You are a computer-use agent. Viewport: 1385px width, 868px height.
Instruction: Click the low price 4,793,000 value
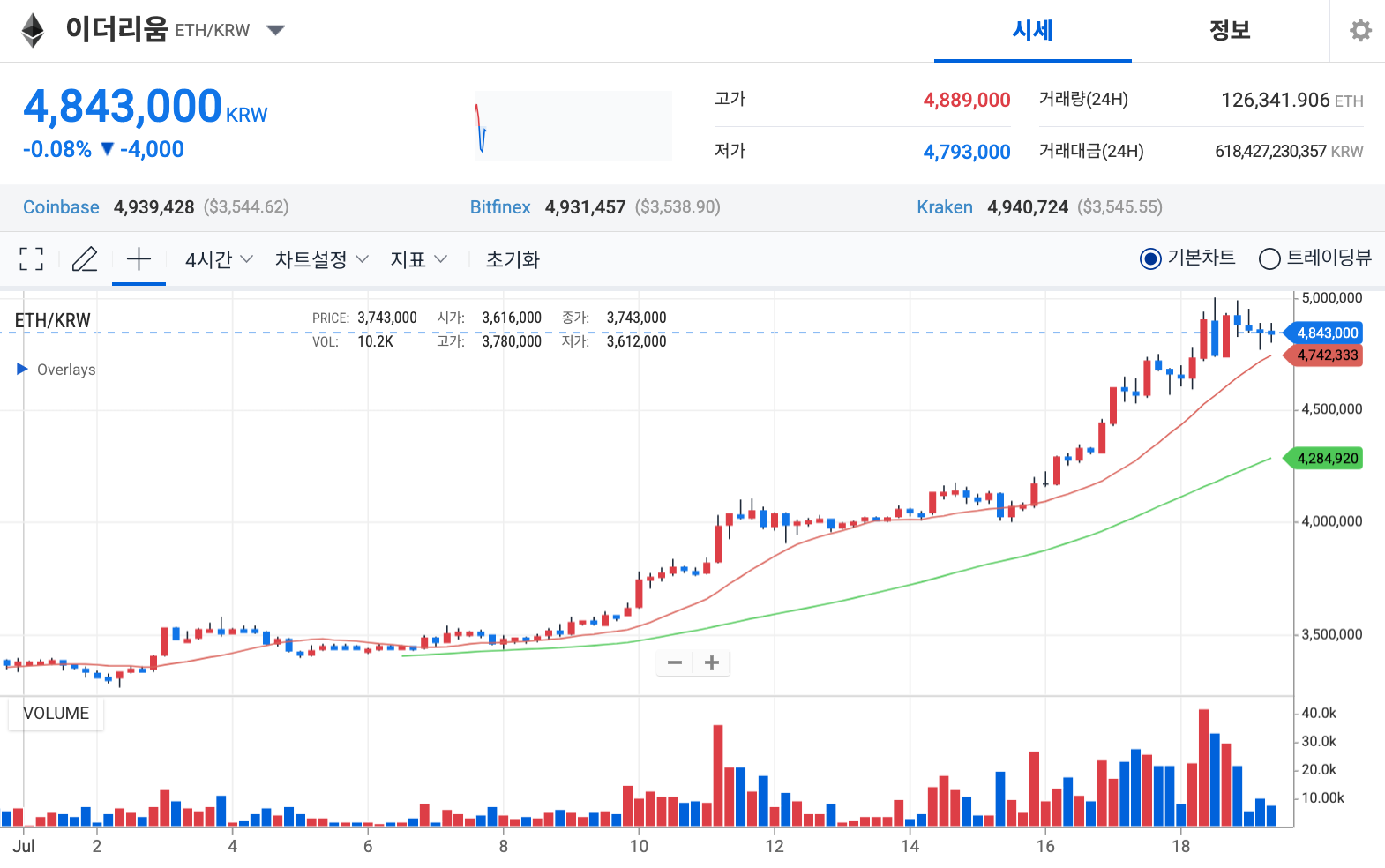(967, 153)
